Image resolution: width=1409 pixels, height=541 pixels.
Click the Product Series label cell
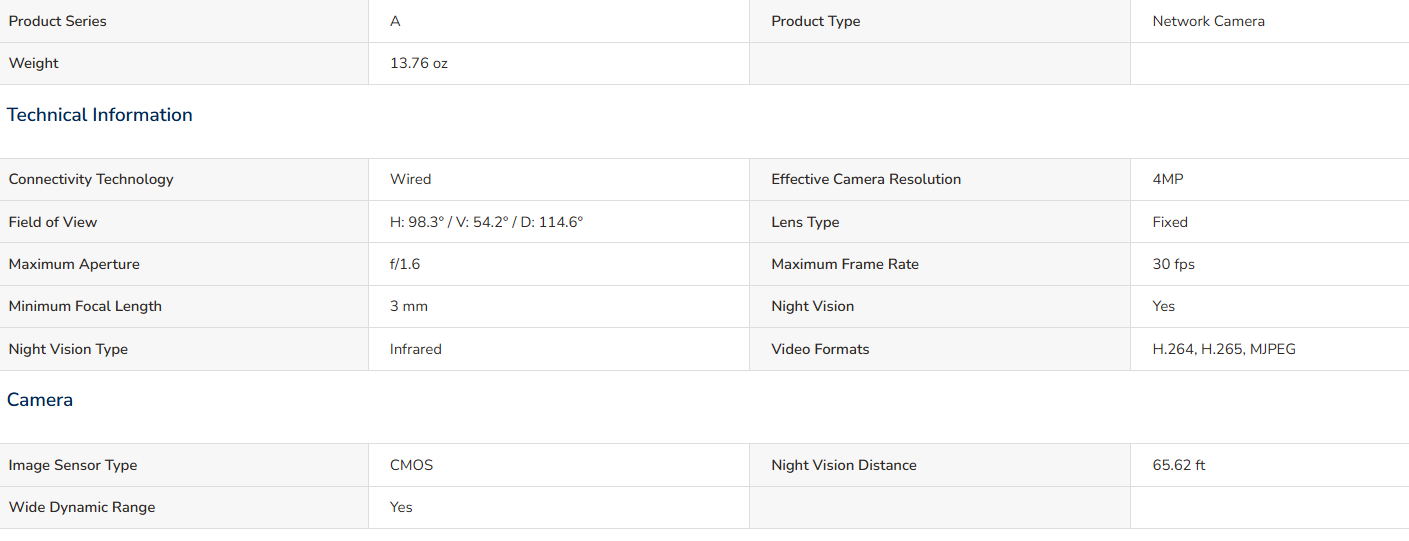(x=184, y=21)
